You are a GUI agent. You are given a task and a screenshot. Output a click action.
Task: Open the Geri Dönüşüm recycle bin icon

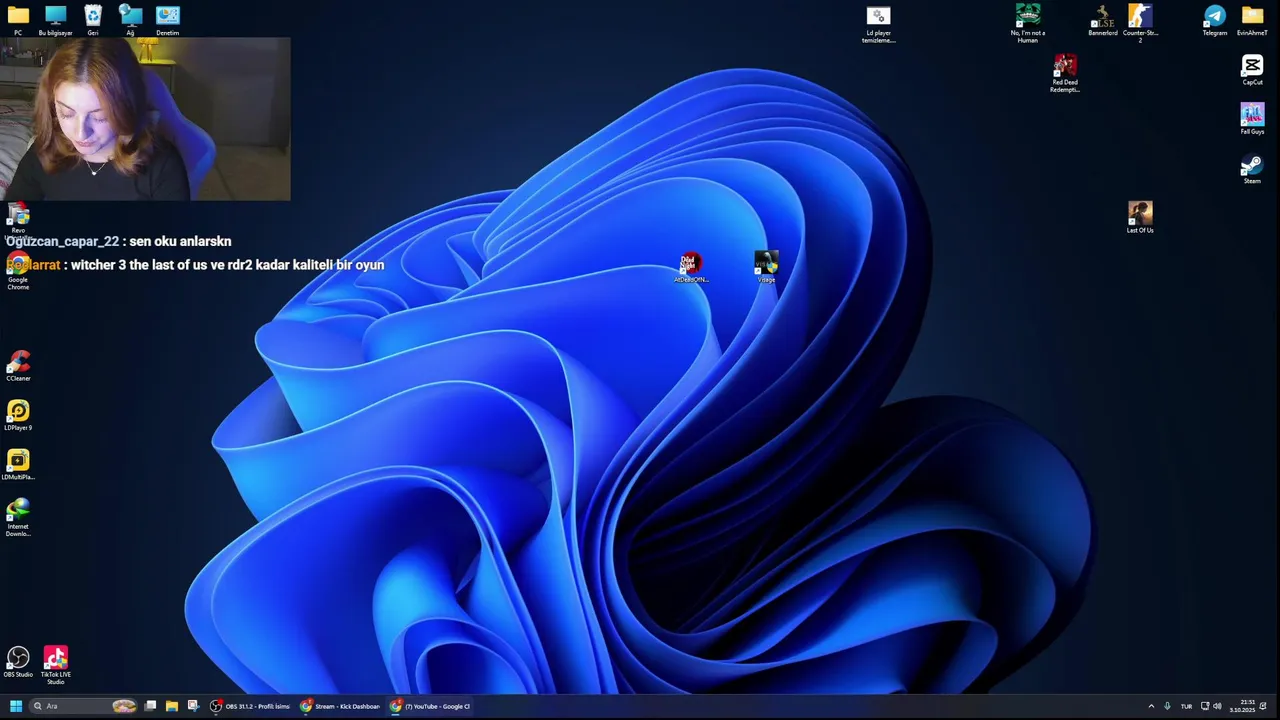click(93, 19)
